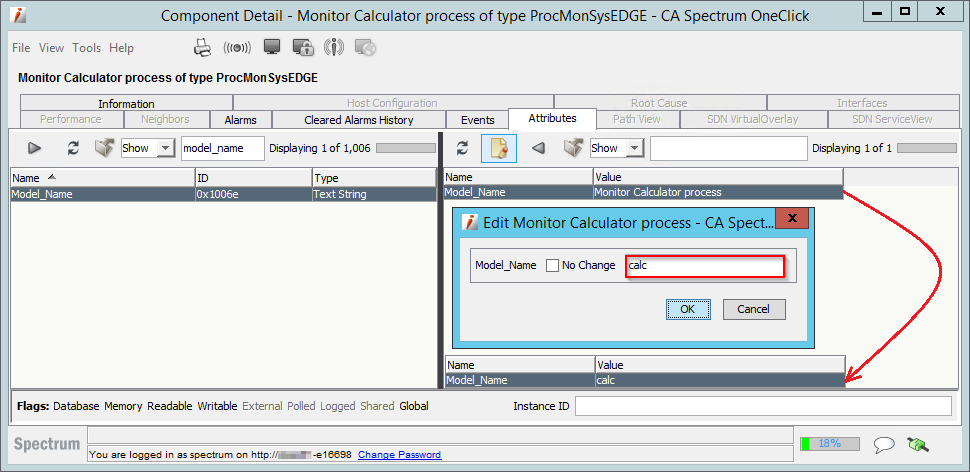The image size is (970, 472).
Task: Click the ID column header
Action: (x=254, y=178)
